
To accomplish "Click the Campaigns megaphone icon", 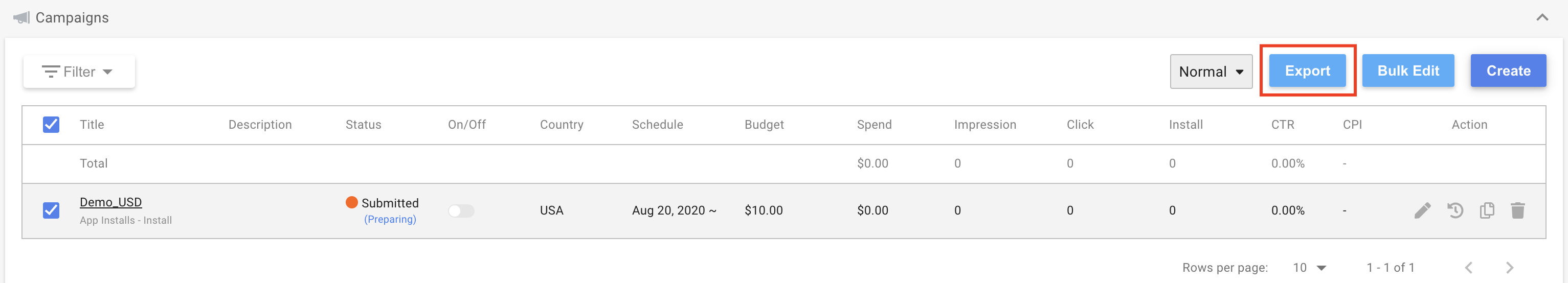I will pyautogui.click(x=21, y=18).
